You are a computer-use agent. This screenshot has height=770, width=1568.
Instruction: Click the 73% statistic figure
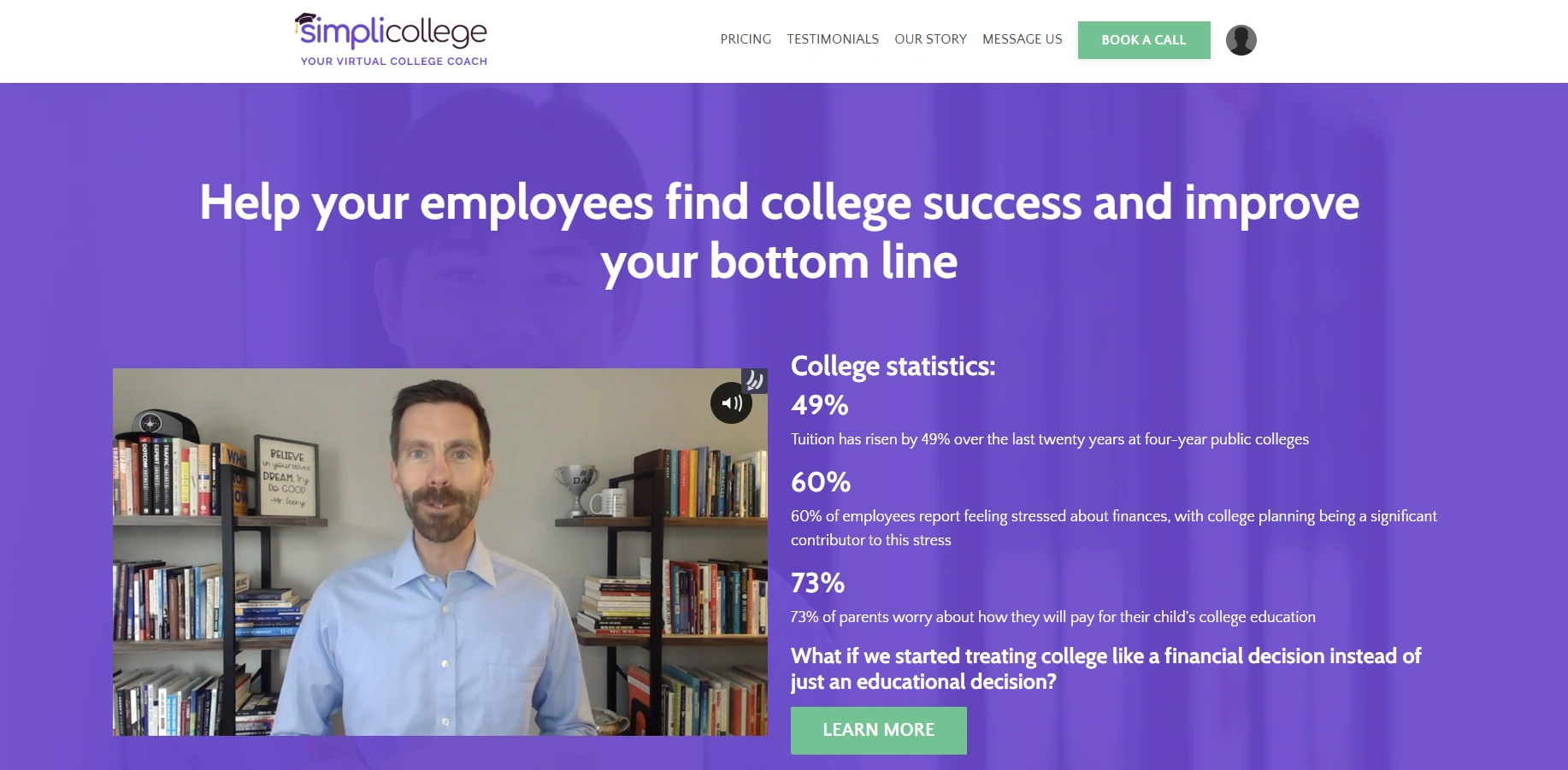[817, 583]
